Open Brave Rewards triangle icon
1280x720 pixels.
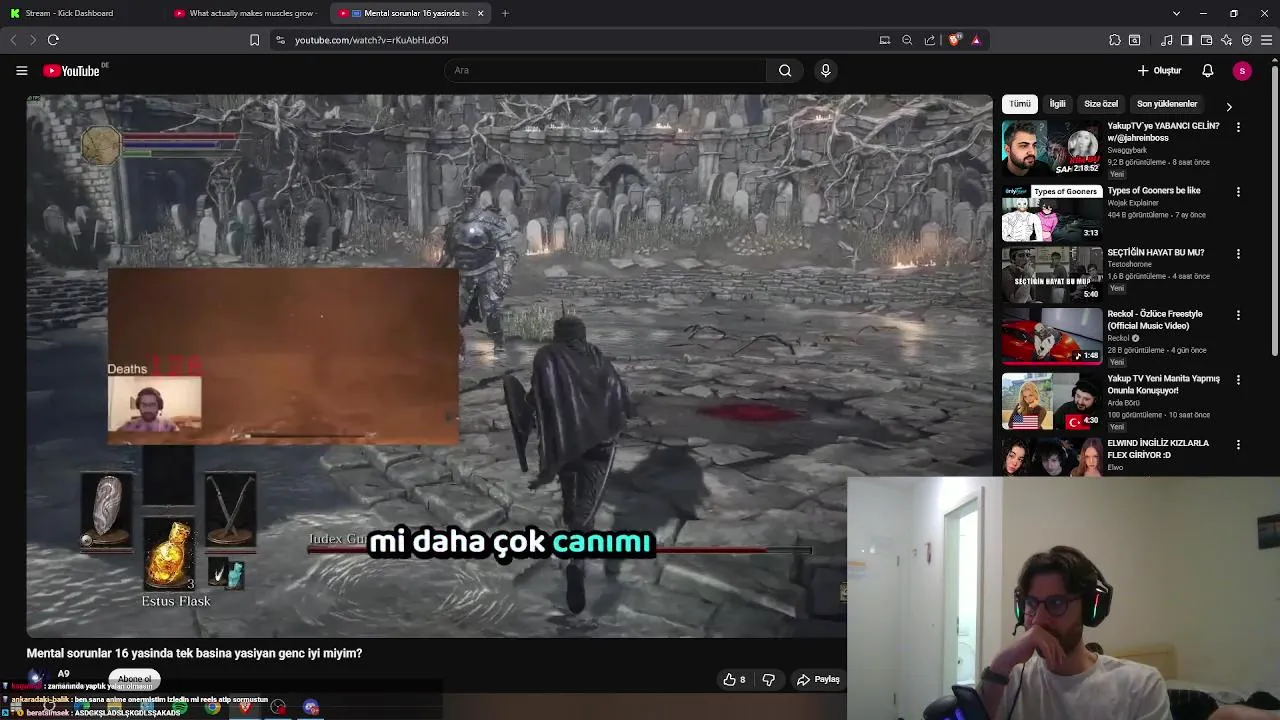[976, 40]
